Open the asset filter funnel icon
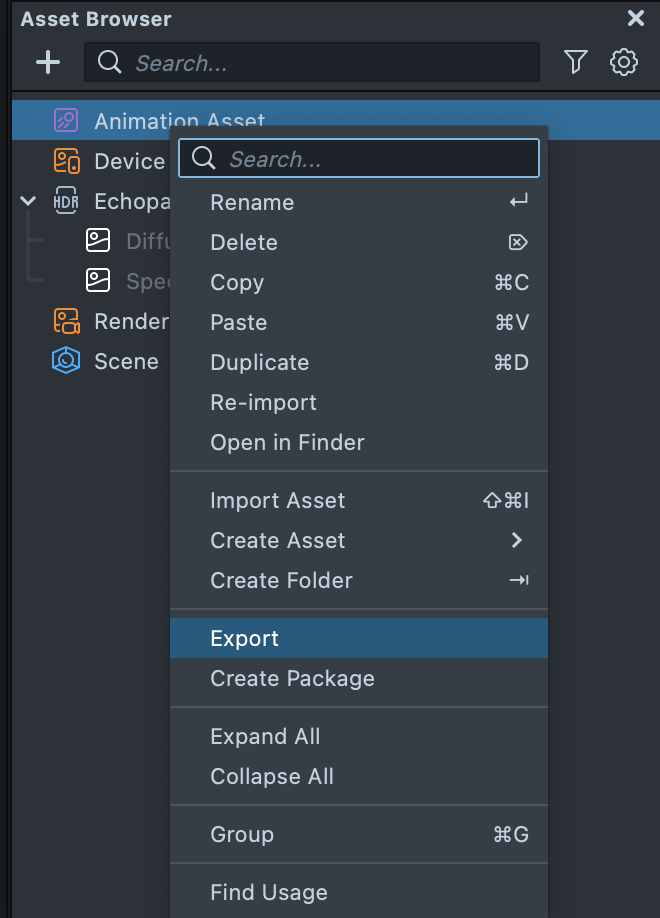Viewport: 660px width, 918px height. (575, 63)
